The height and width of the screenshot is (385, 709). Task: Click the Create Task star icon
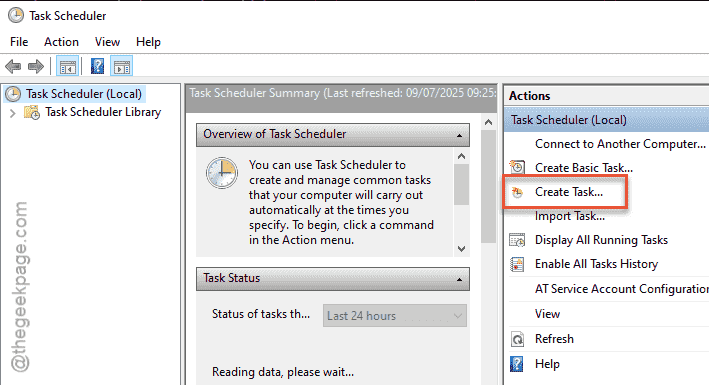517,192
